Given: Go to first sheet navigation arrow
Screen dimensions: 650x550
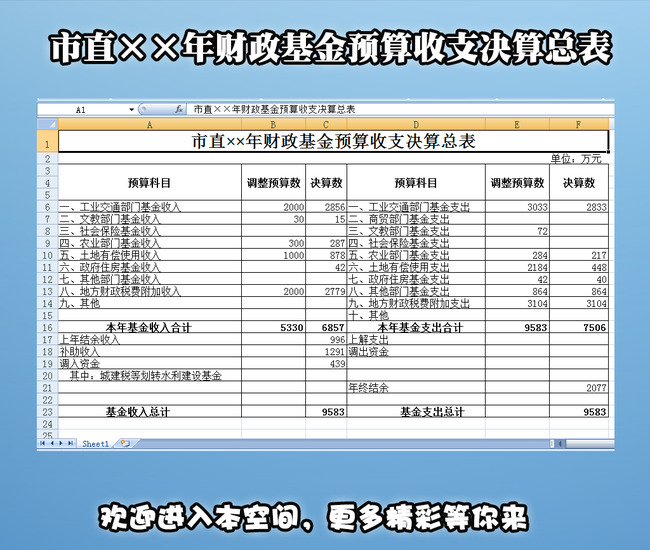Looking at the screenshot, I should 43,443.
